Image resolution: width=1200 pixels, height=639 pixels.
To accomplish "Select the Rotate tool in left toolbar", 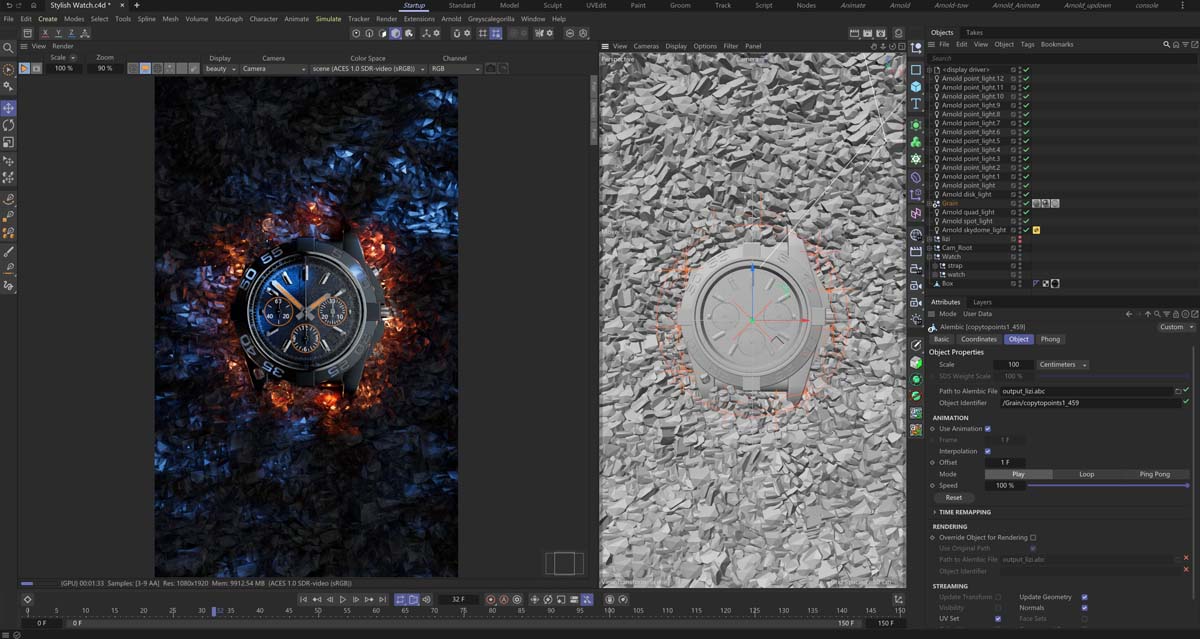I will [9, 125].
